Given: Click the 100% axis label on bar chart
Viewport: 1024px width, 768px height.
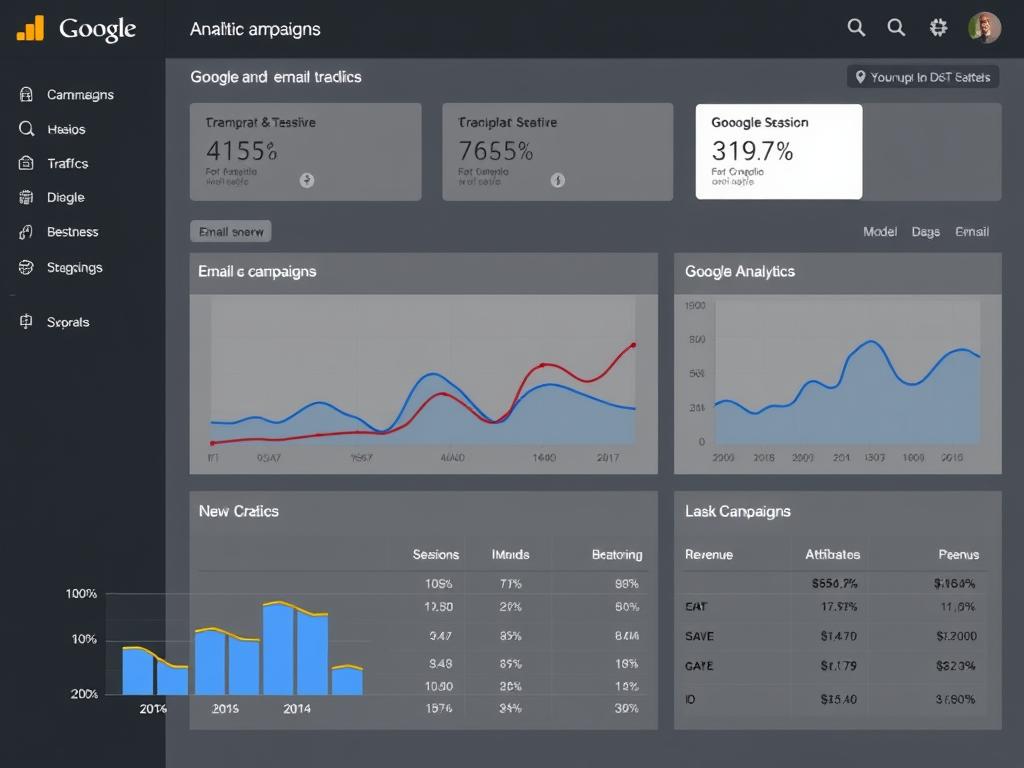Looking at the screenshot, I should pyautogui.click(x=81, y=594).
